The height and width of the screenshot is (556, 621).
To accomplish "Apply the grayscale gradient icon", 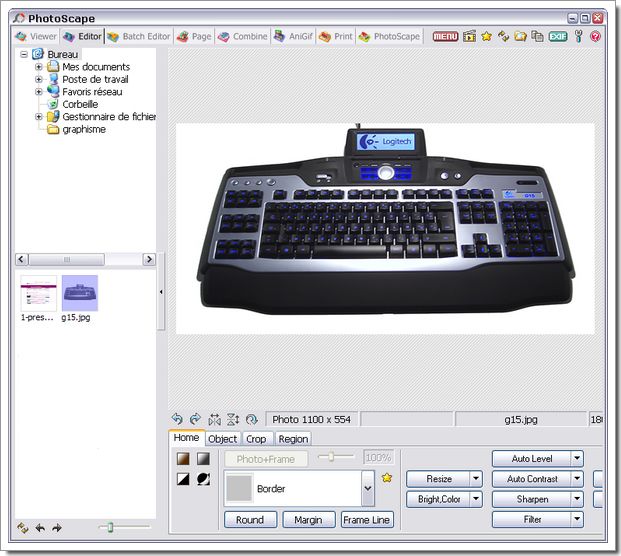I will (x=203, y=459).
